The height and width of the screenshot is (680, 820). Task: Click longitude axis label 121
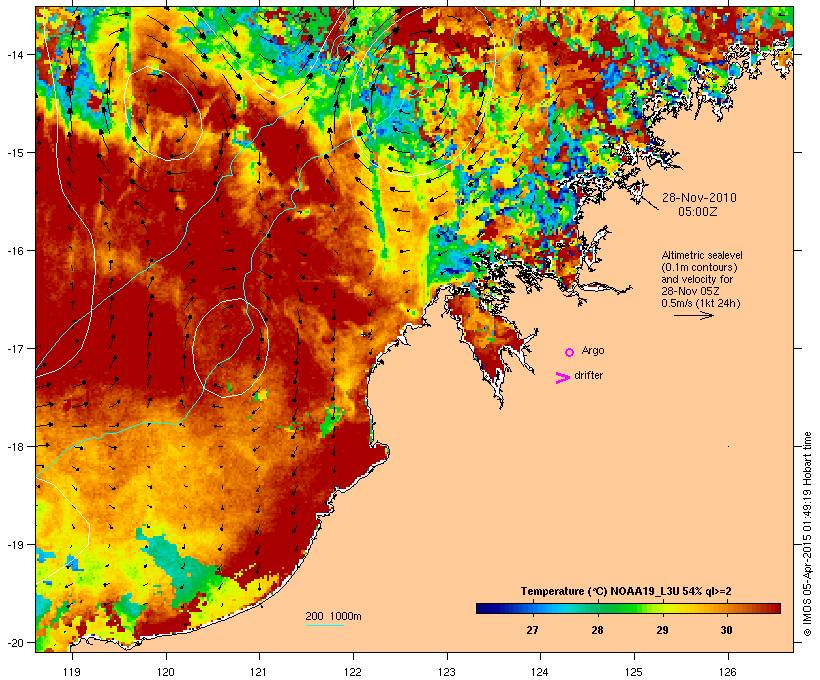click(x=259, y=672)
